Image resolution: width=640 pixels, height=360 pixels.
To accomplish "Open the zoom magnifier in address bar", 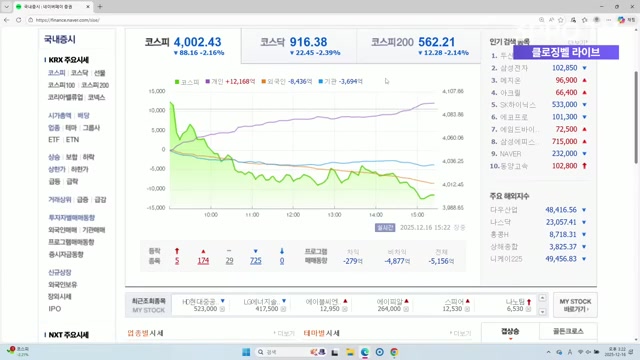I will click(541, 20).
